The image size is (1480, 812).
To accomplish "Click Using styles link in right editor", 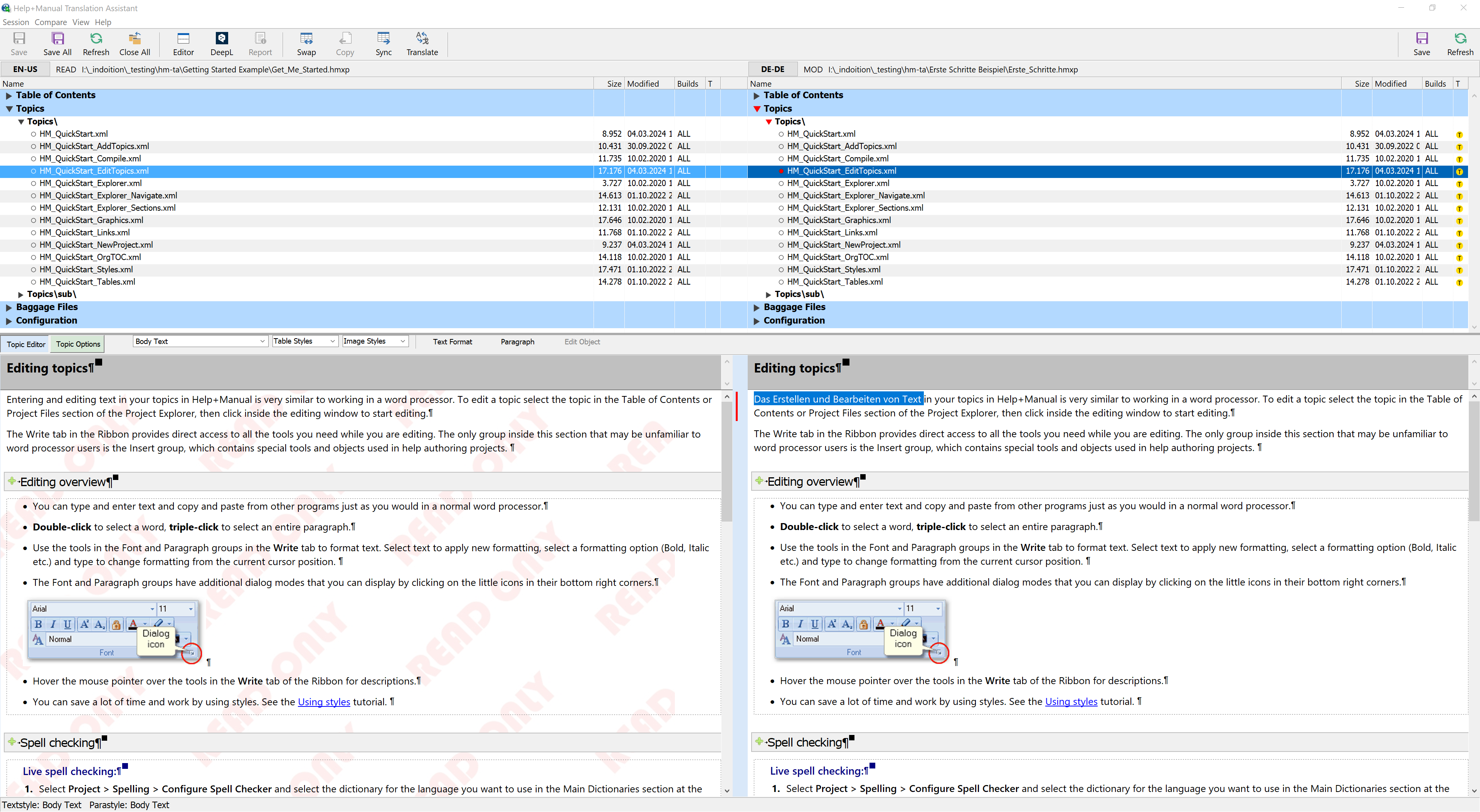I will (x=1071, y=701).
